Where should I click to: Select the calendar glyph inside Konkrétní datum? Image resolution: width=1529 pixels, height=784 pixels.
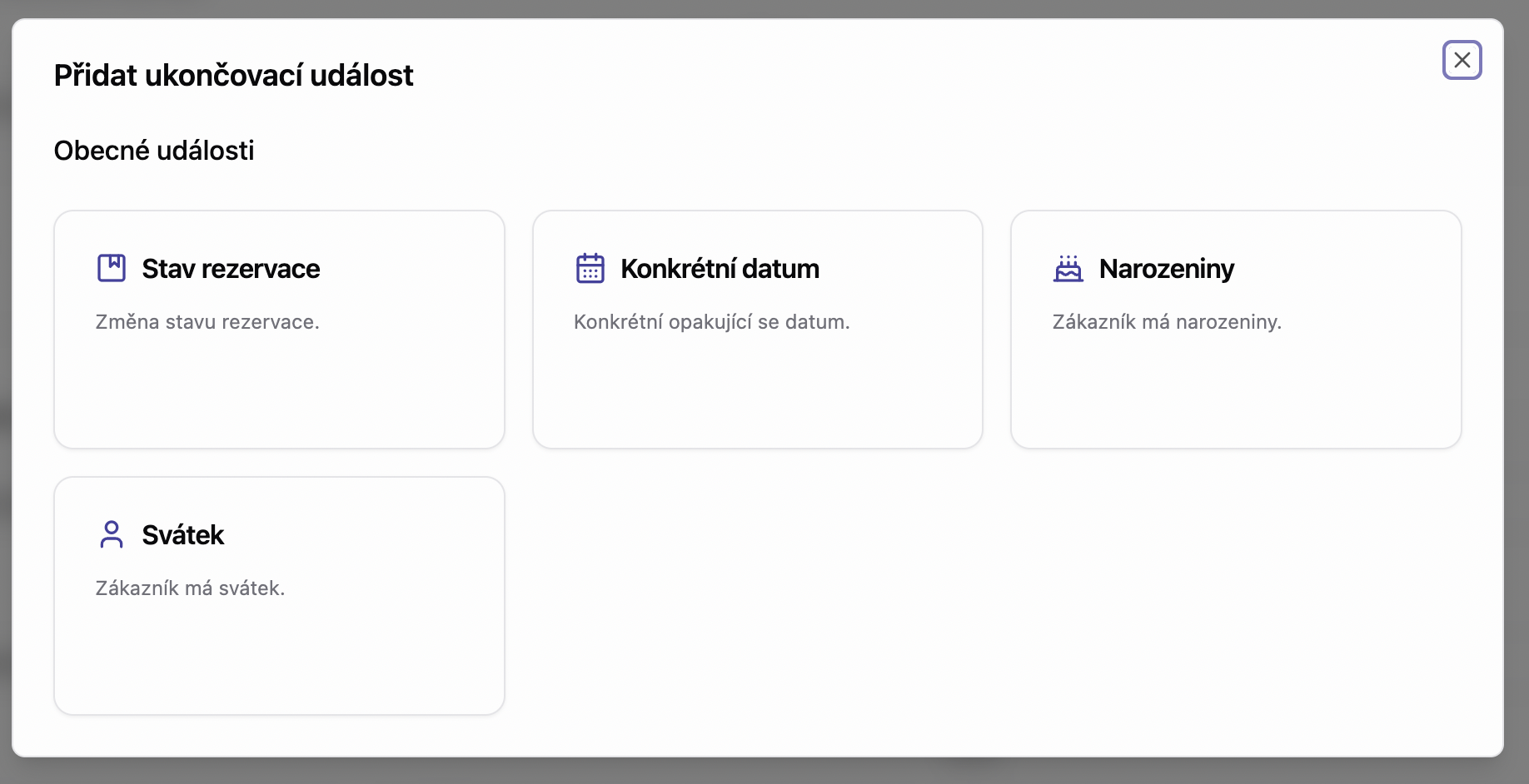(590, 268)
